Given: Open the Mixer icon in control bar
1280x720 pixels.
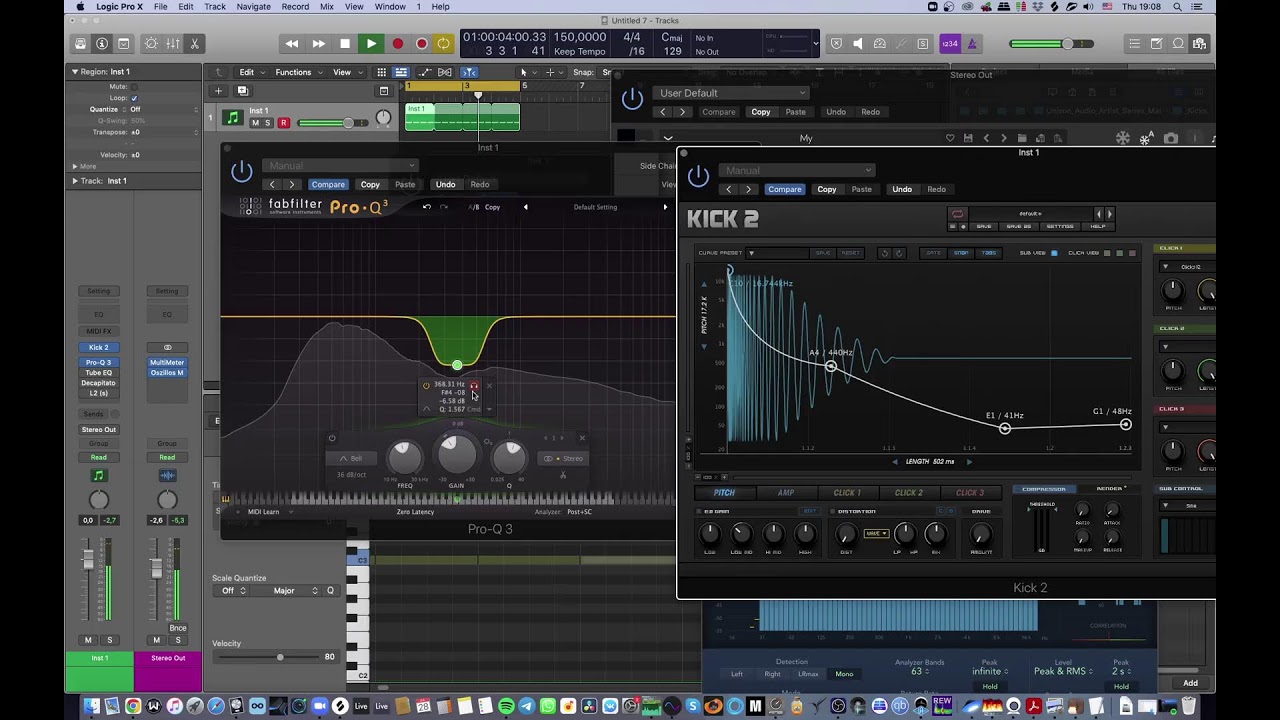Looking at the screenshot, I should 173,44.
